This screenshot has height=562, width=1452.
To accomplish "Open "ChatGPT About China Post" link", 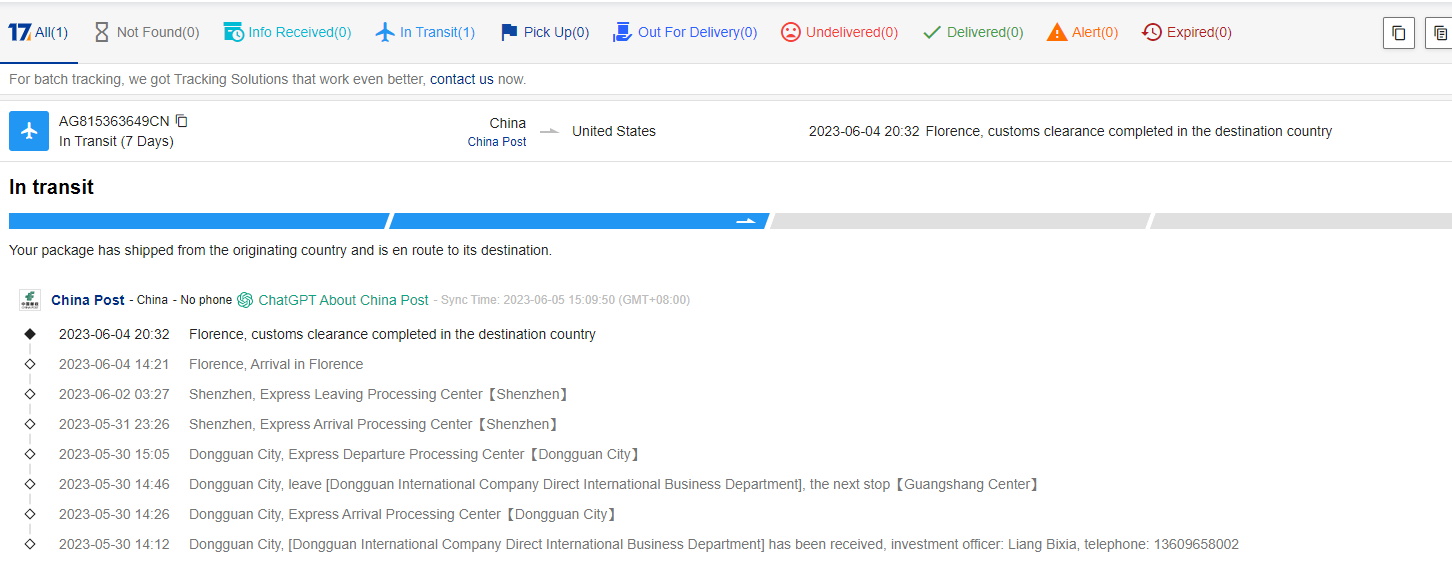I will pos(343,300).
